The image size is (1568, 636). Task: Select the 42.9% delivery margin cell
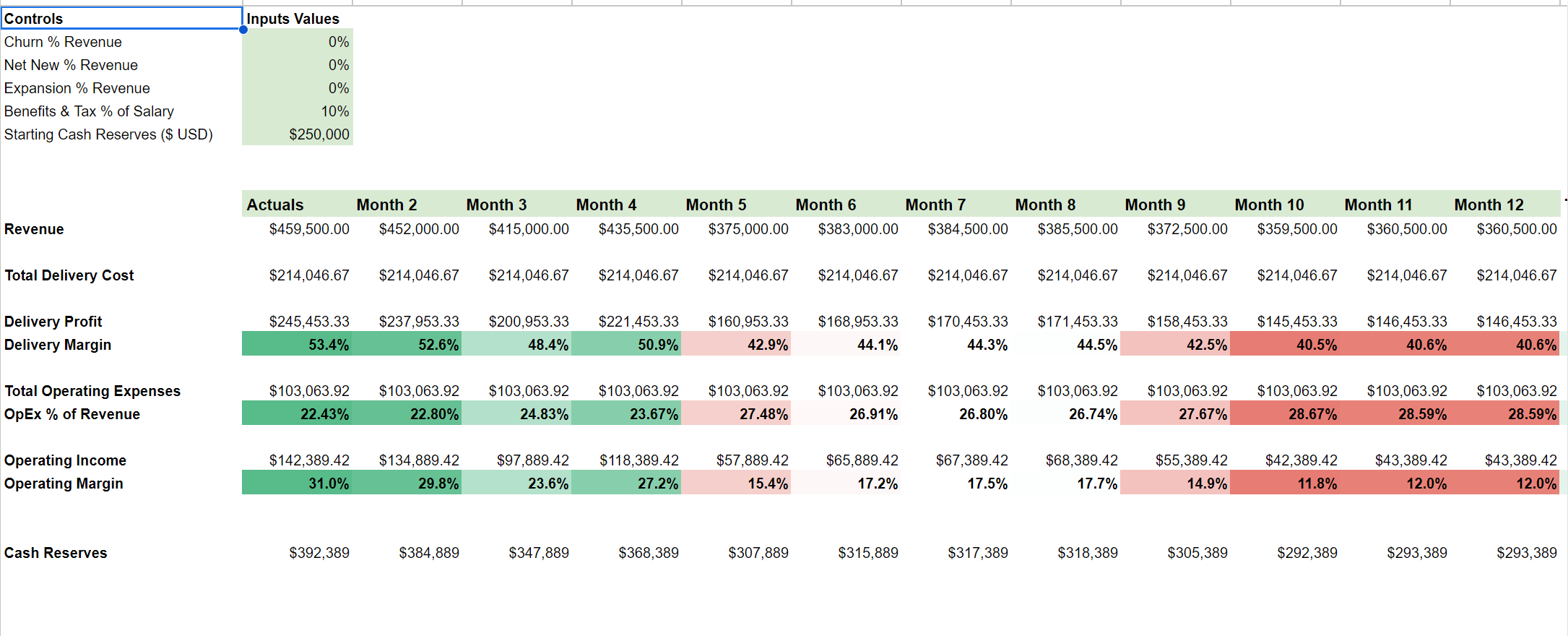click(737, 345)
